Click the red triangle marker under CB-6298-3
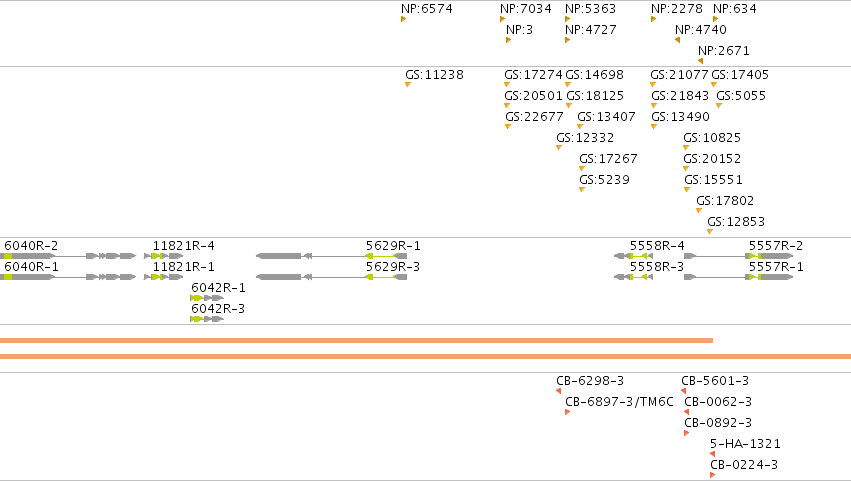851x481 pixels. click(558, 391)
